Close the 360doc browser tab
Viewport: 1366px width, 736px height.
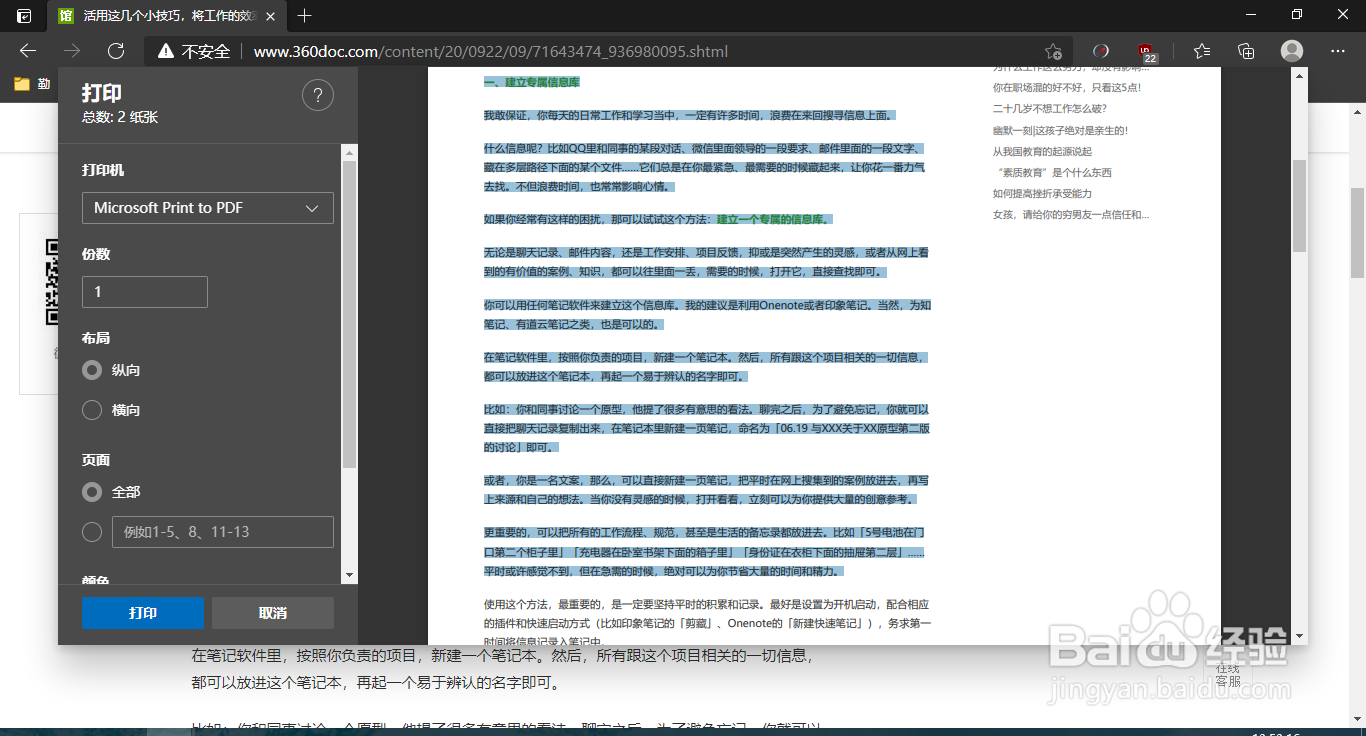pos(270,16)
